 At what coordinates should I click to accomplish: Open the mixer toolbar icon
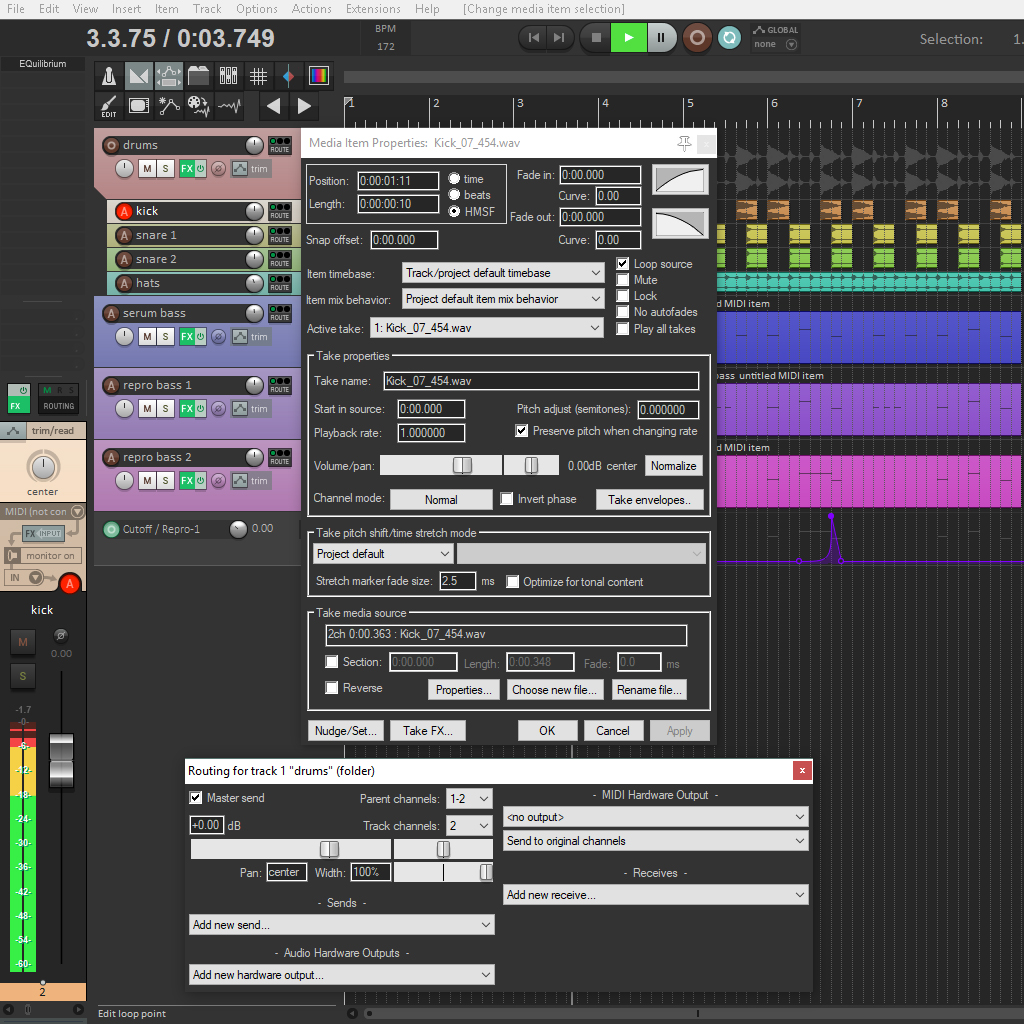tap(228, 76)
